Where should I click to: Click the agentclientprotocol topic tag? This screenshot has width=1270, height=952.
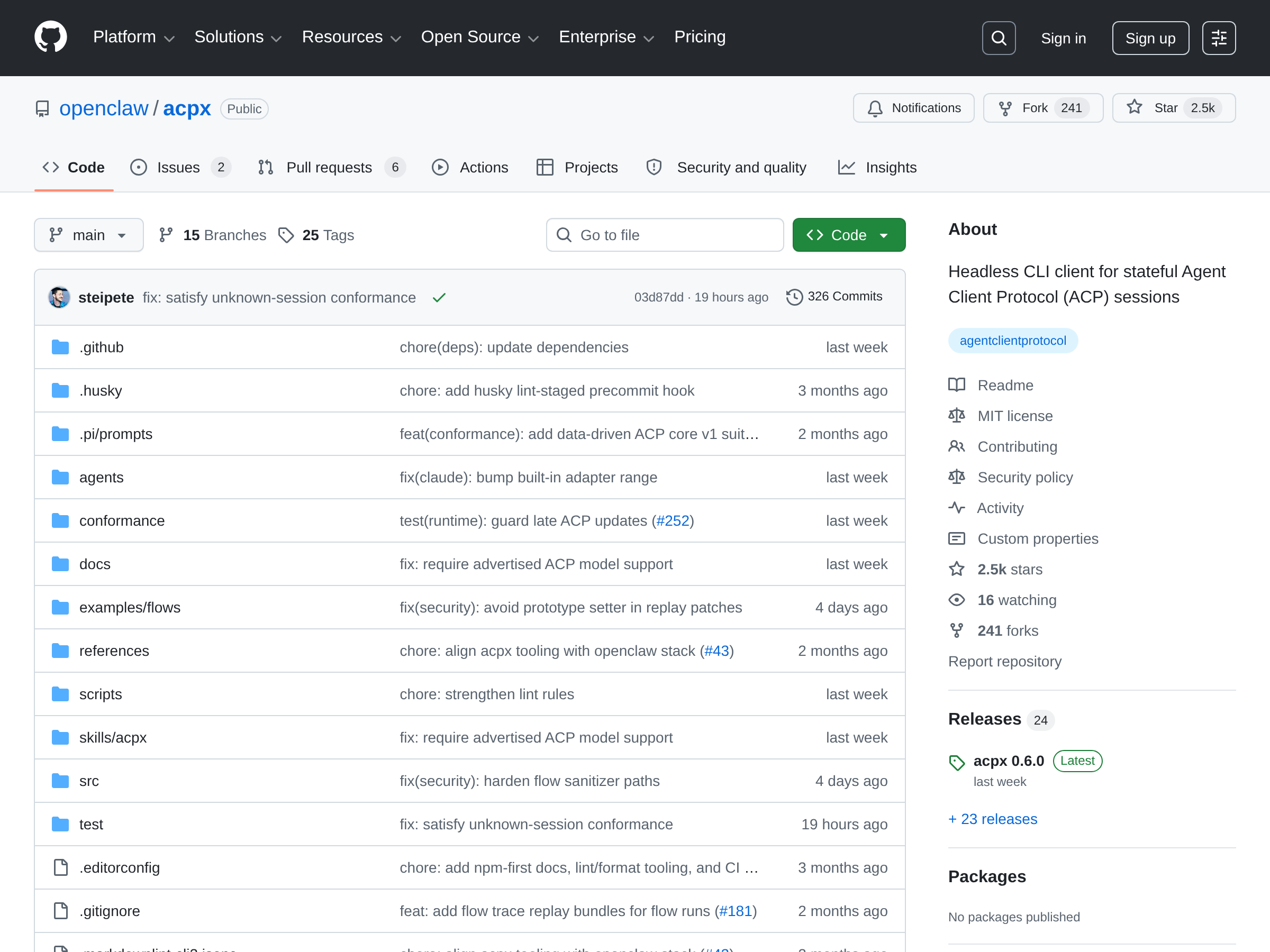coord(1013,341)
